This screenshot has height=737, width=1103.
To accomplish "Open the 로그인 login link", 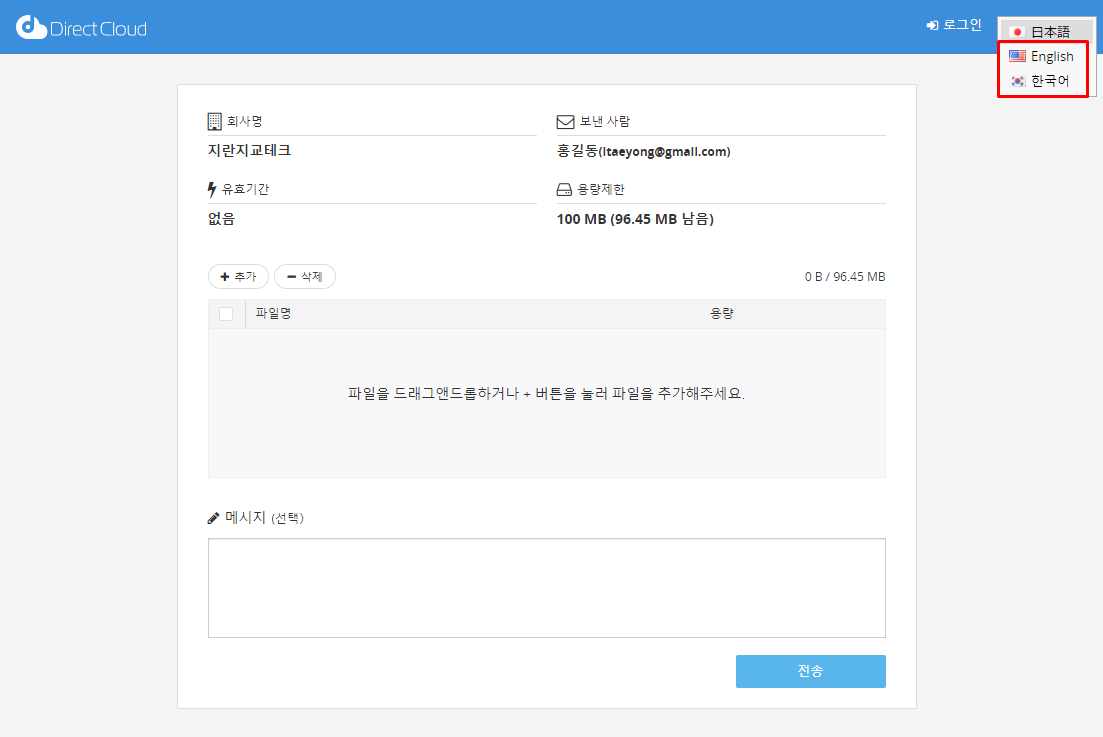I will point(954,25).
